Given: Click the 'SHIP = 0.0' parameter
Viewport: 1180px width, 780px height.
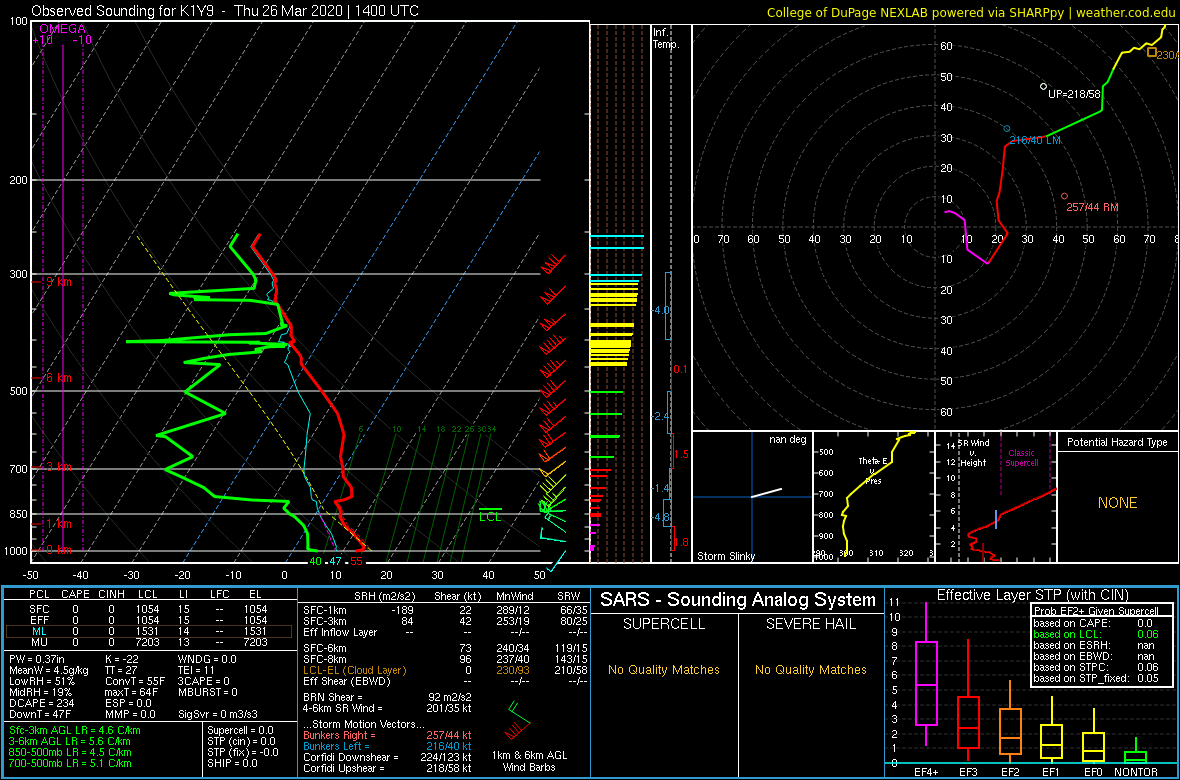Looking at the screenshot, I should (233, 764).
